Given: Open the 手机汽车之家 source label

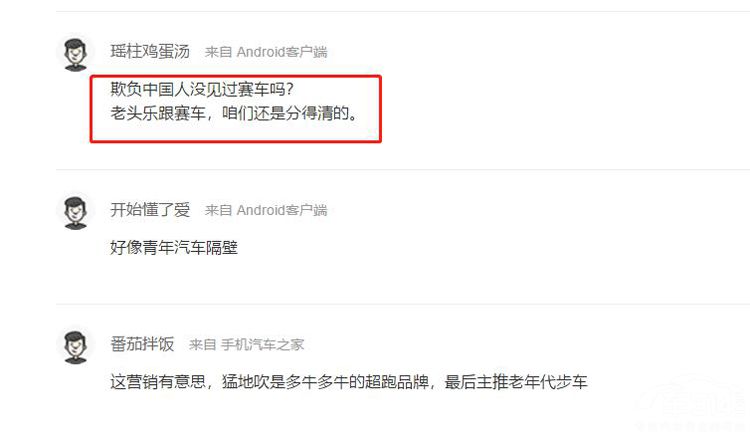Looking at the screenshot, I should [263, 344].
